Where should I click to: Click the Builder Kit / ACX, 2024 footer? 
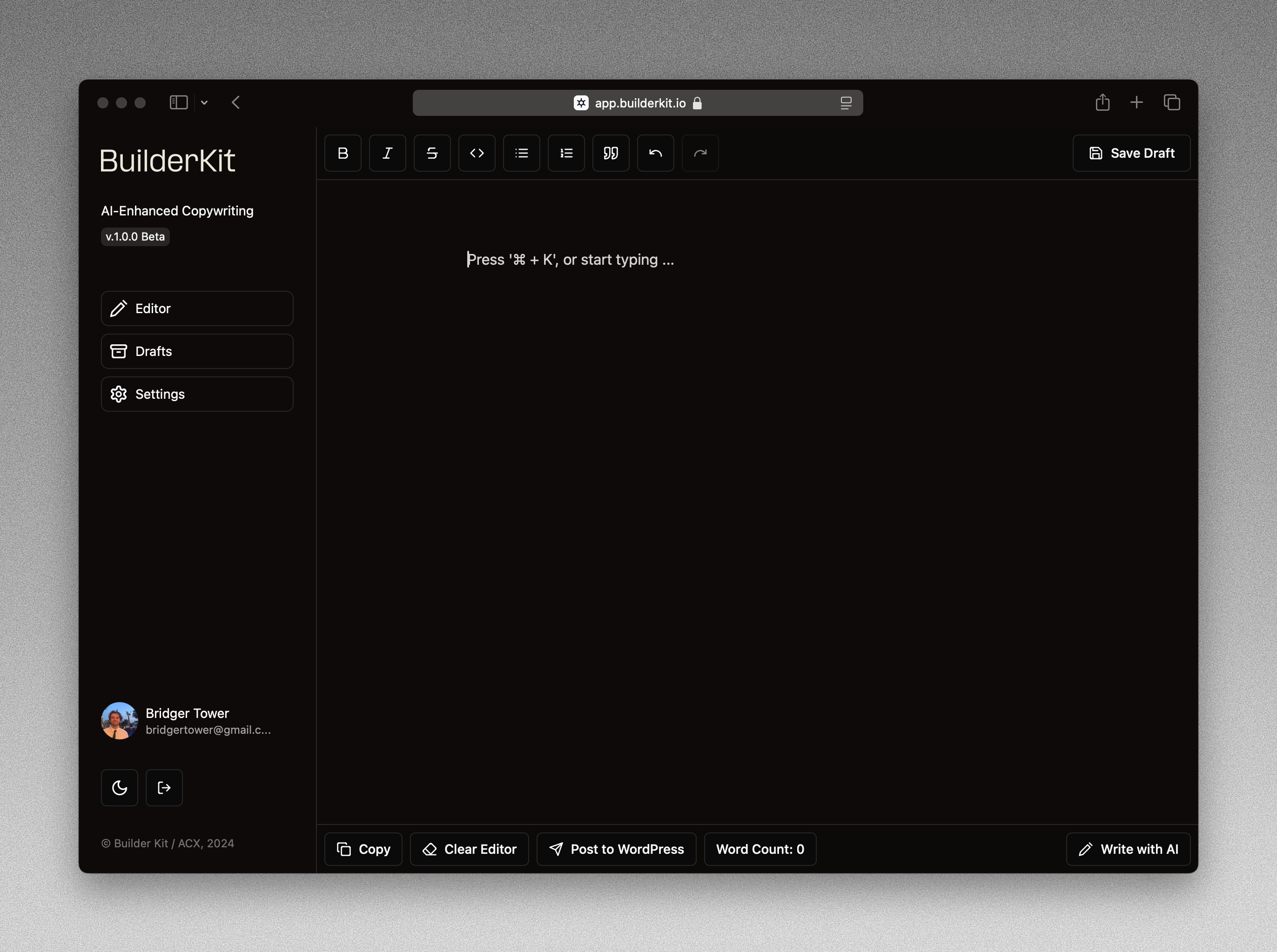coord(168,844)
